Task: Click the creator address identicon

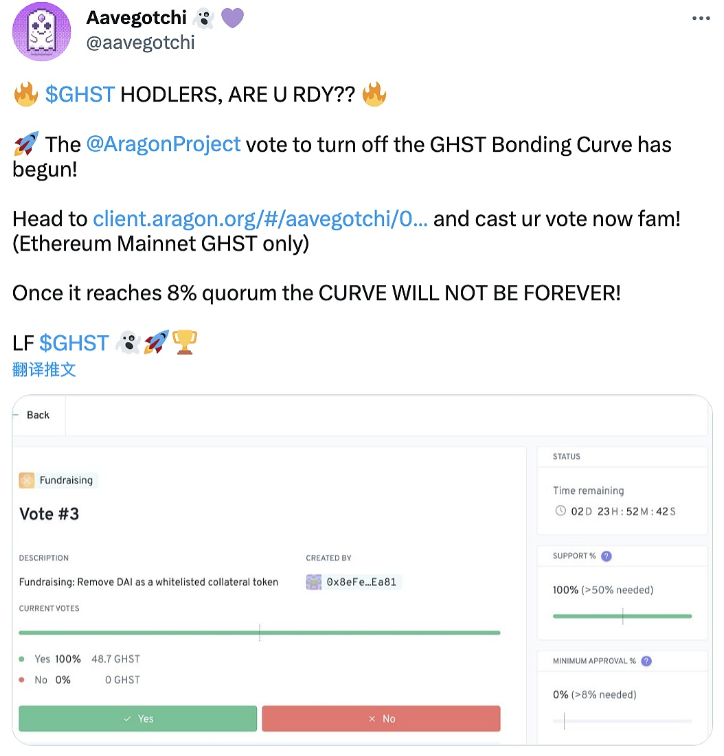Action: 314,582
